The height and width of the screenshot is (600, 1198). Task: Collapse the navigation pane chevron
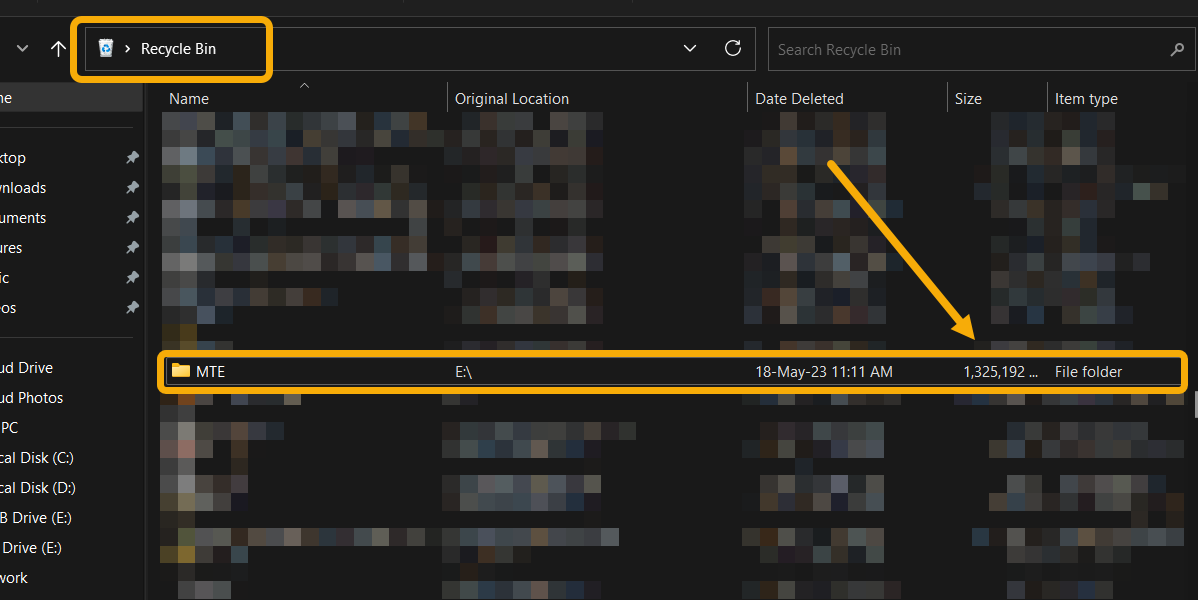pos(21,48)
